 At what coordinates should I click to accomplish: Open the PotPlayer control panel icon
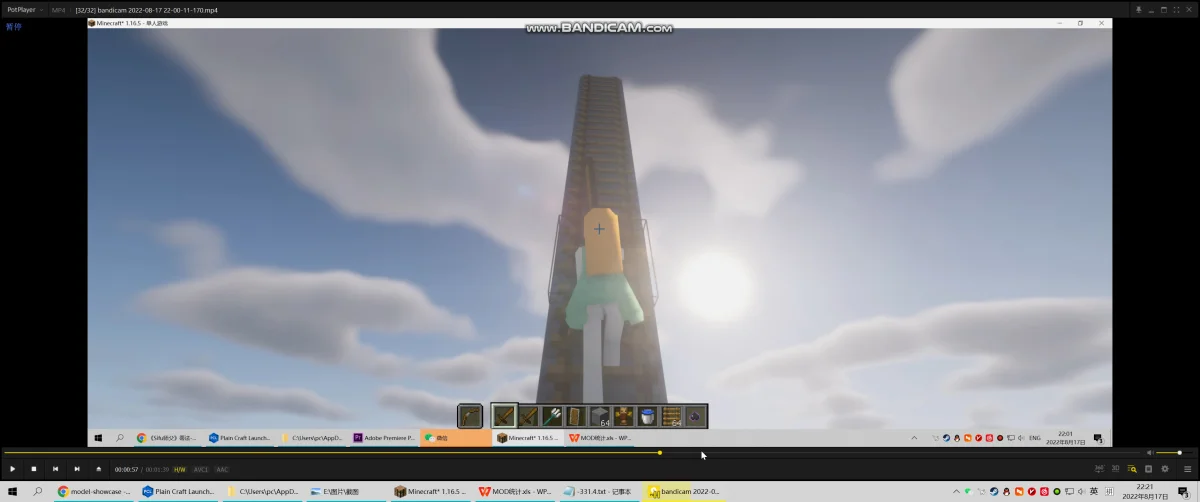(1148, 468)
